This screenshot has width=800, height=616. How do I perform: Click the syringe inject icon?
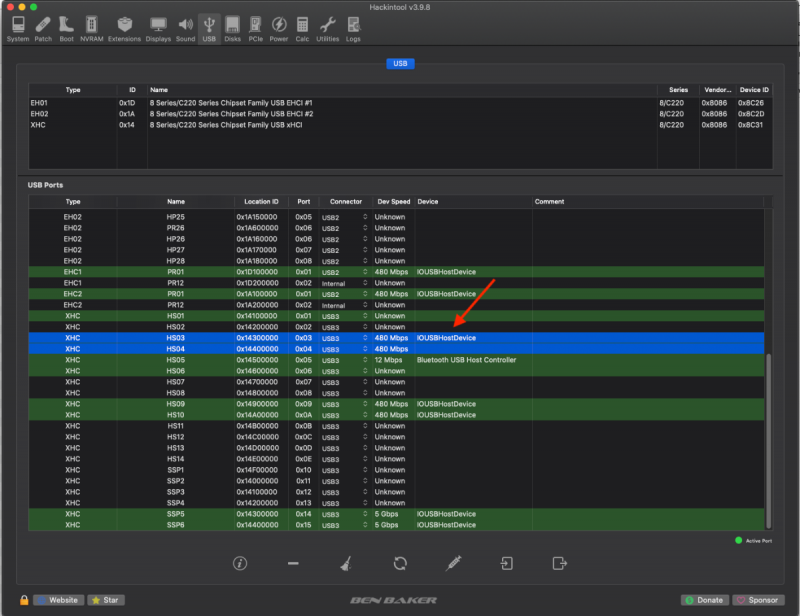click(454, 563)
